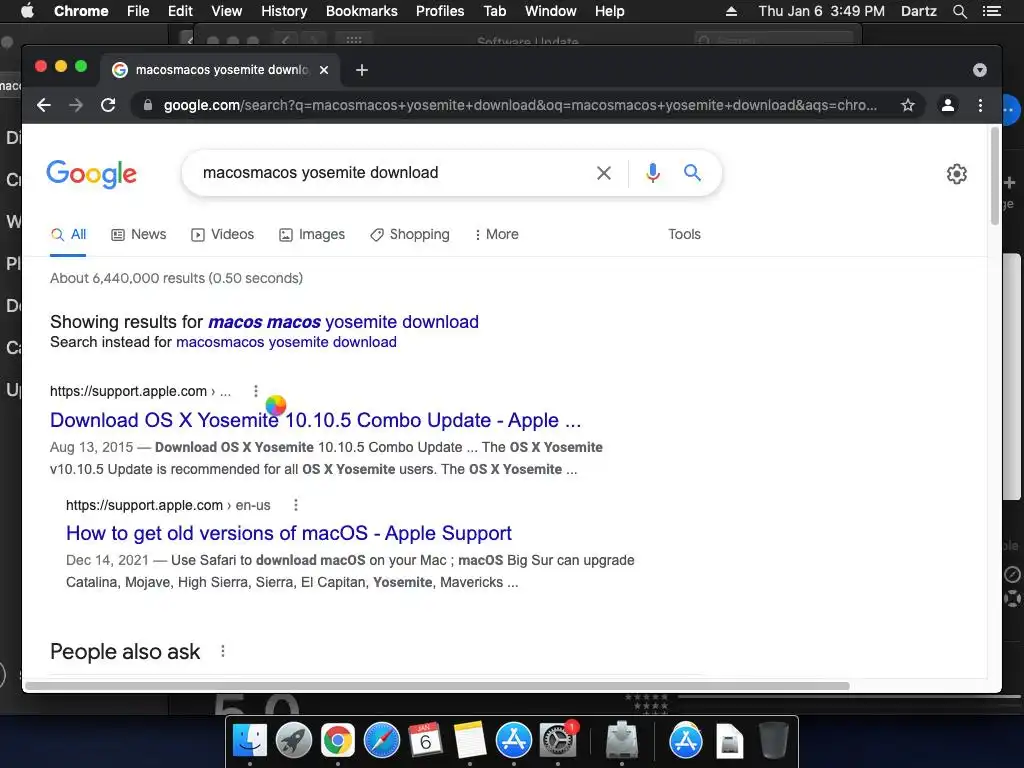Bookmark this page with the star icon

click(x=908, y=105)
